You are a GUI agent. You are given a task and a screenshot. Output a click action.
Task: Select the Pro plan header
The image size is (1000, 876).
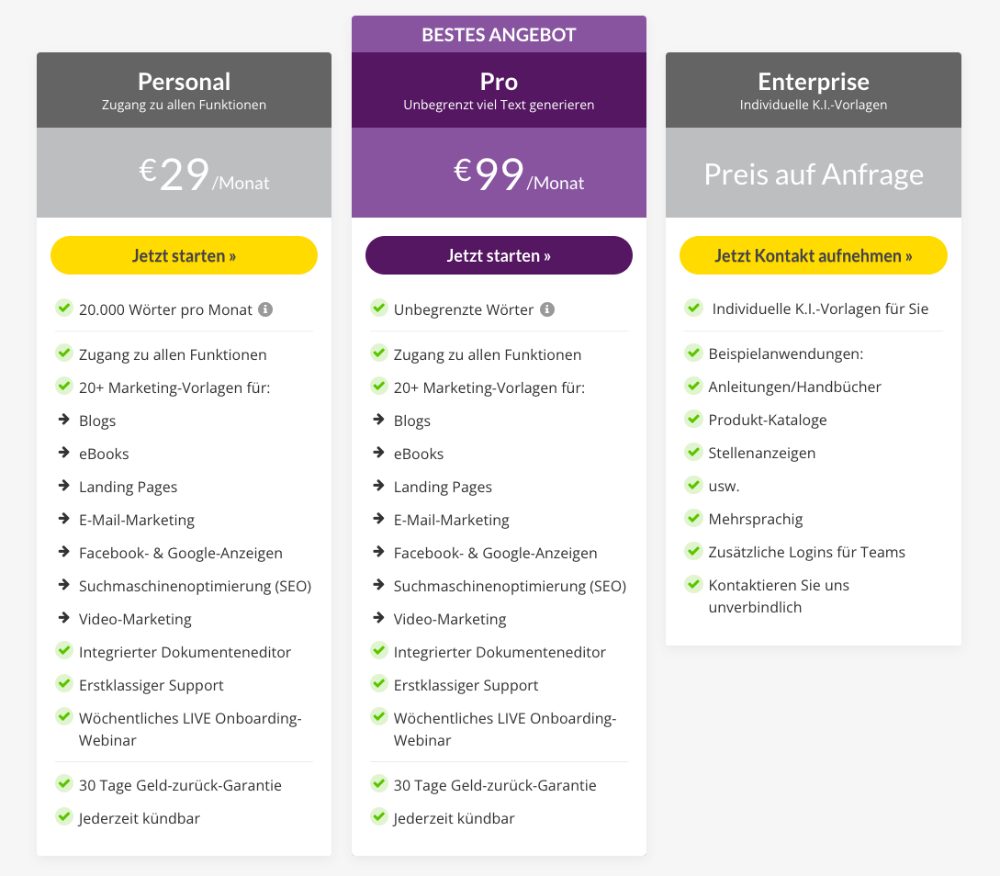point(499,90)
